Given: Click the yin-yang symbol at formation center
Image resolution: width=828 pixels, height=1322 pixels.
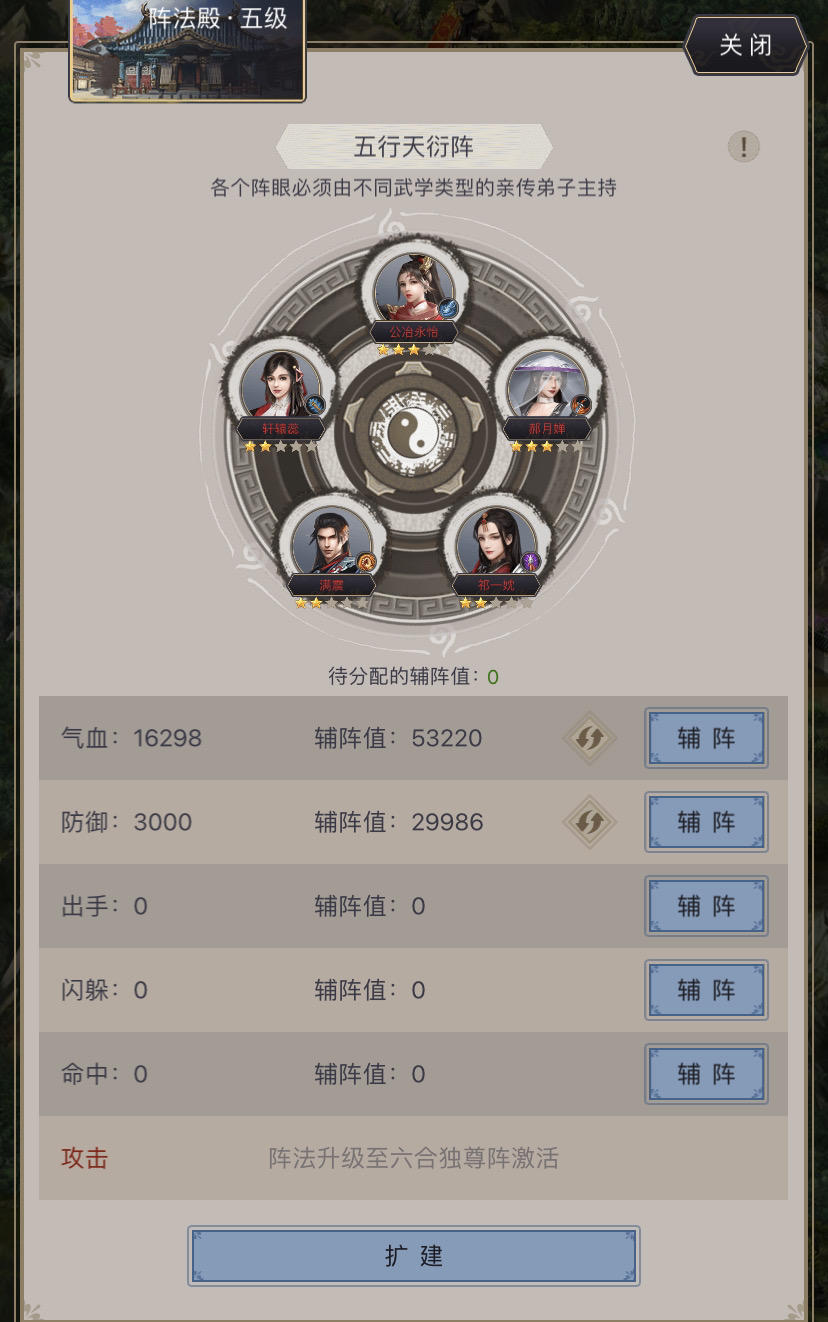Looking at the screenshot, I should pos(413,434).
